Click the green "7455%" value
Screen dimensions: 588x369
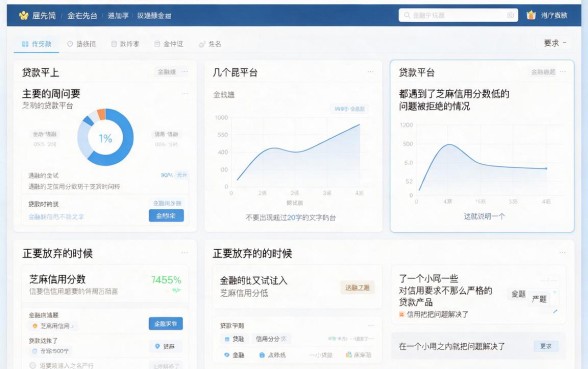(166, 280)
